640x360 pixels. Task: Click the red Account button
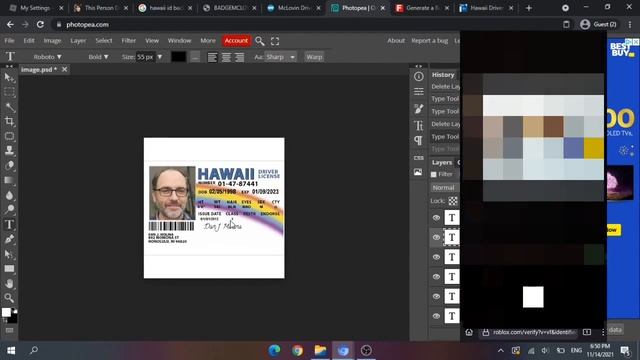click(x=236, y=40)
